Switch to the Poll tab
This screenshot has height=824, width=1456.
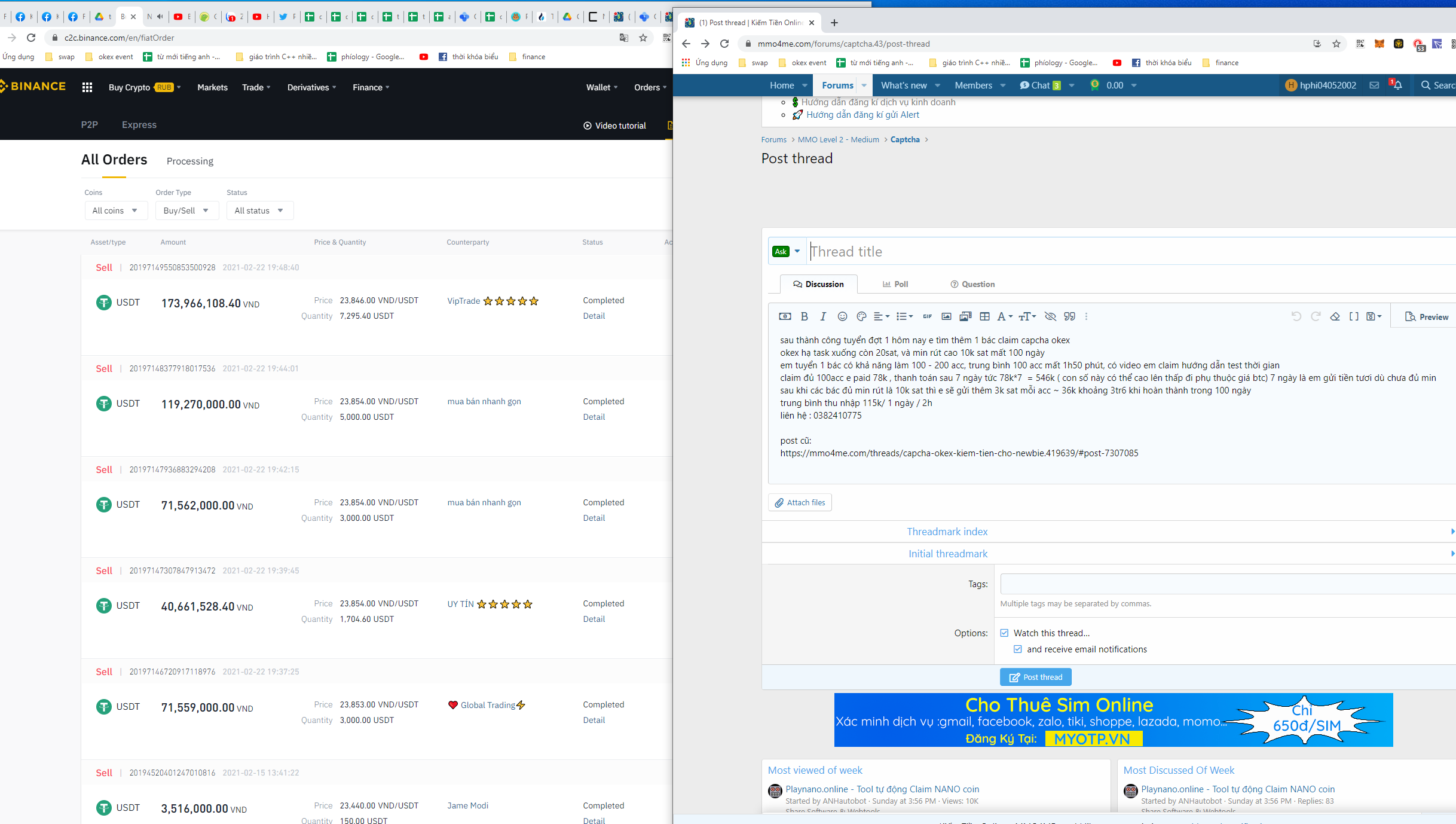895,284
